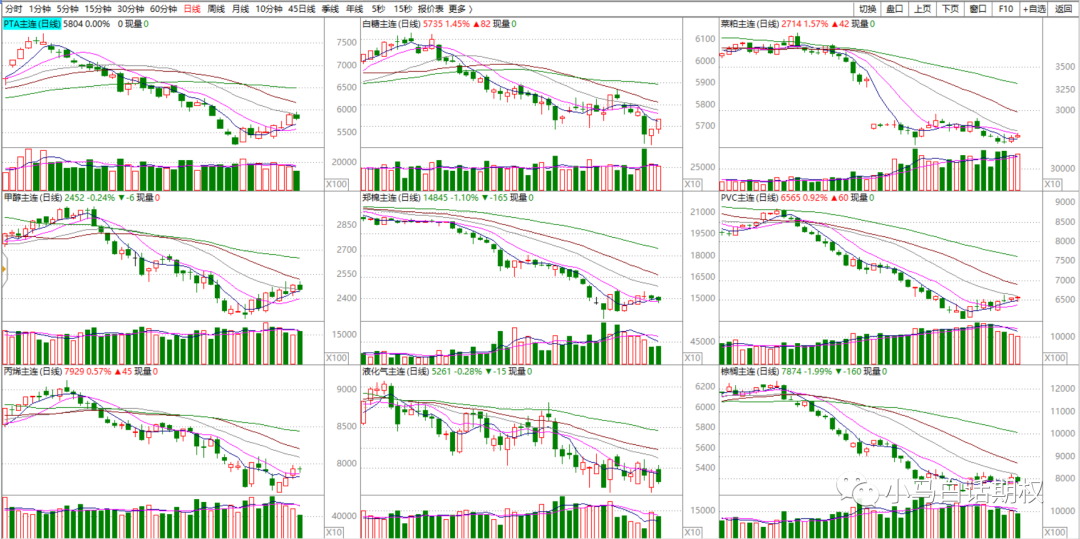Add to watchlist with +自选
The width and height of the screenshot is (1080, 539).
pos(1035,8)
